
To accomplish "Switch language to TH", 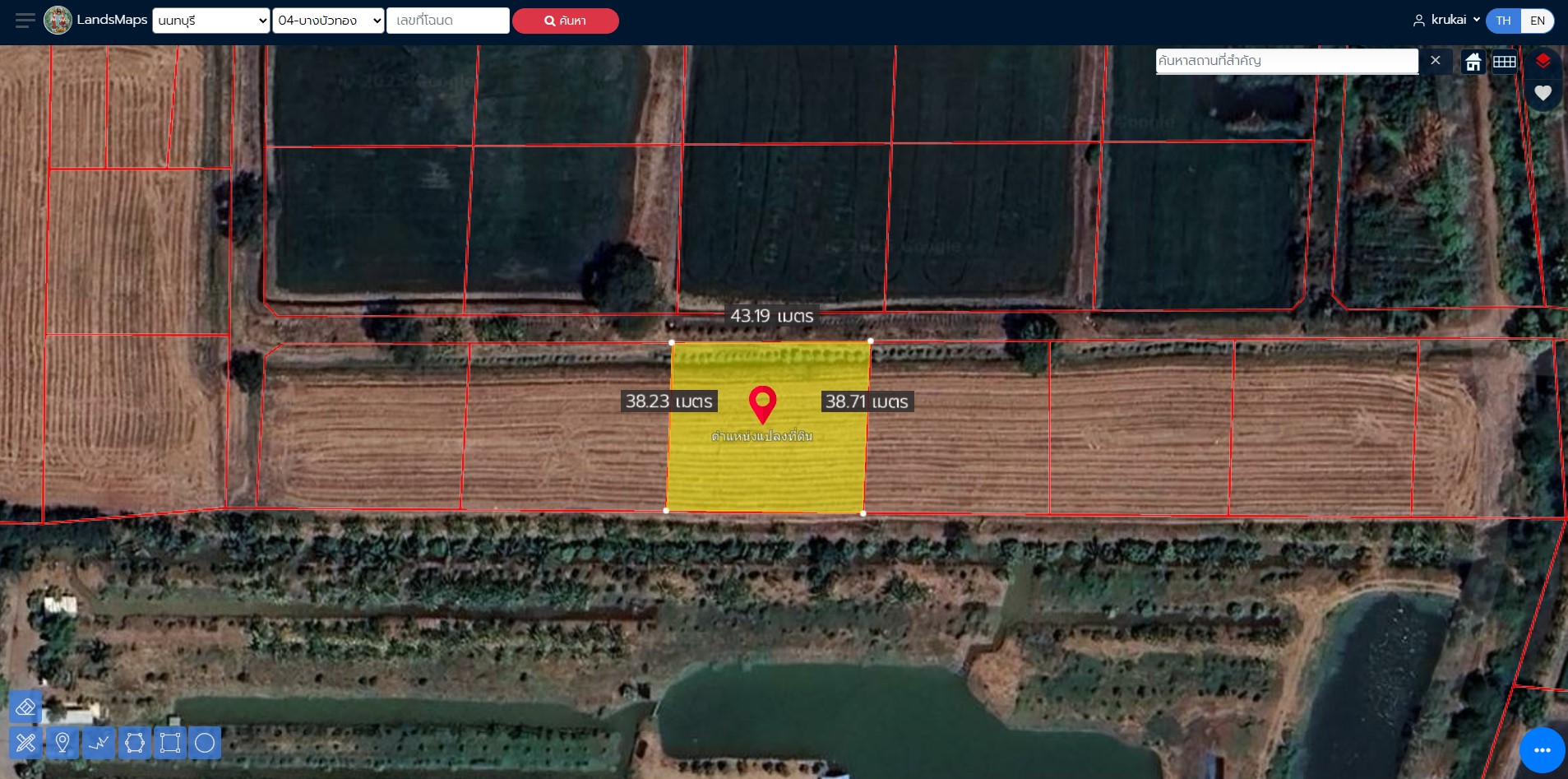I will click(1503, 21).
